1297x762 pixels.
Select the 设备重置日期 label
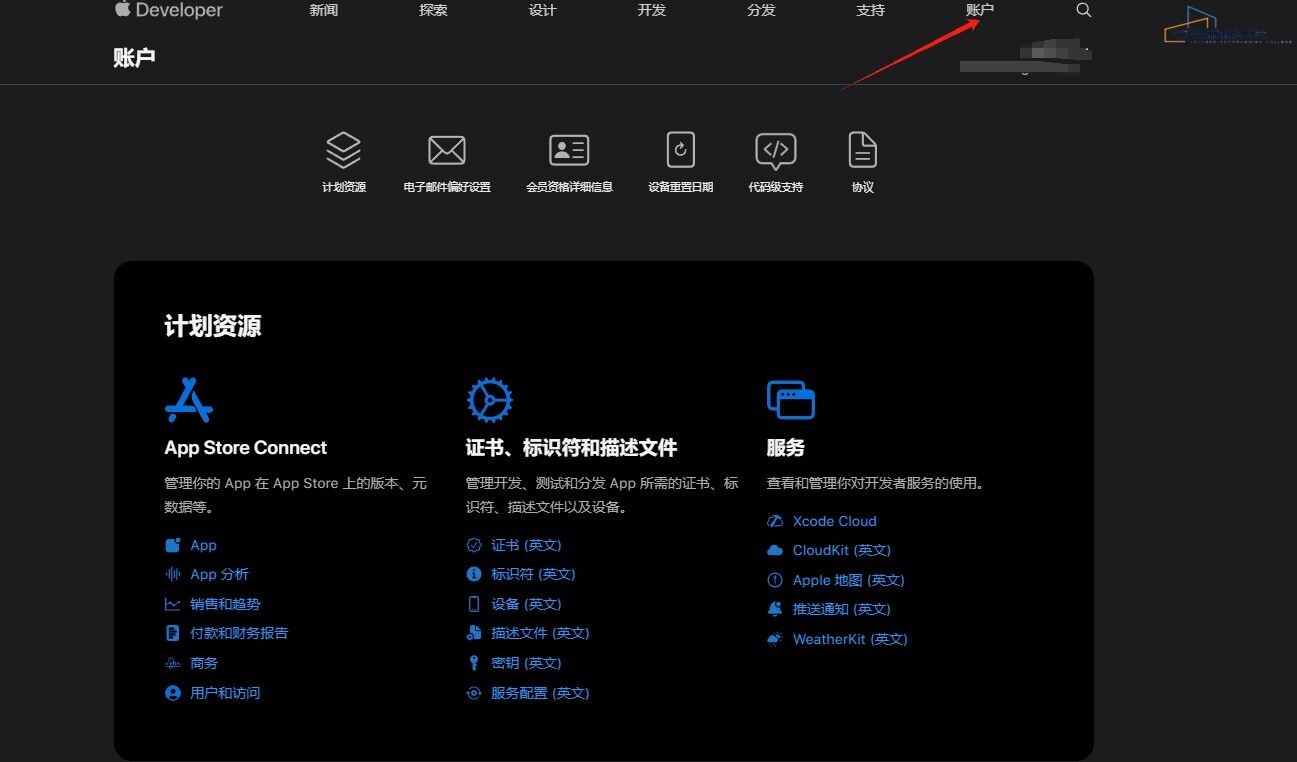pyautogui.click(x=680, y=187)
